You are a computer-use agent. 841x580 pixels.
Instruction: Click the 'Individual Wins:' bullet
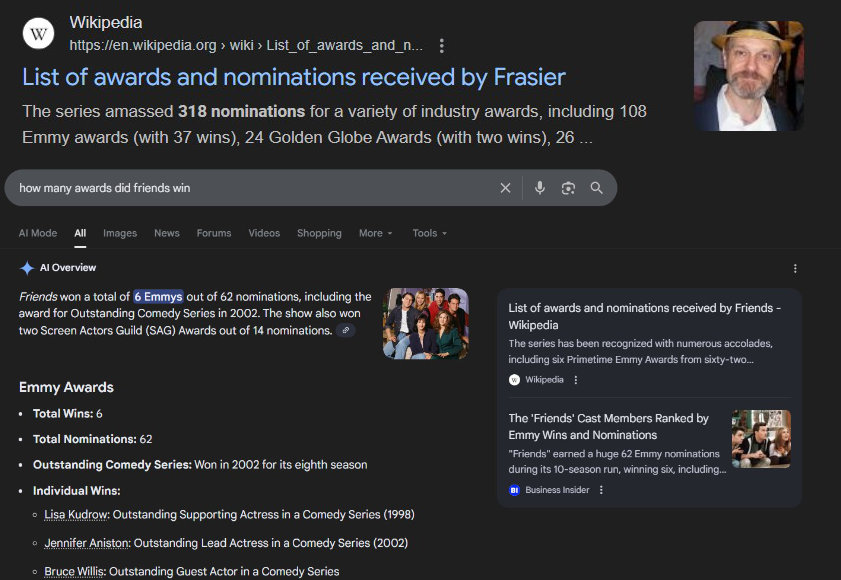tap(77, 491)
